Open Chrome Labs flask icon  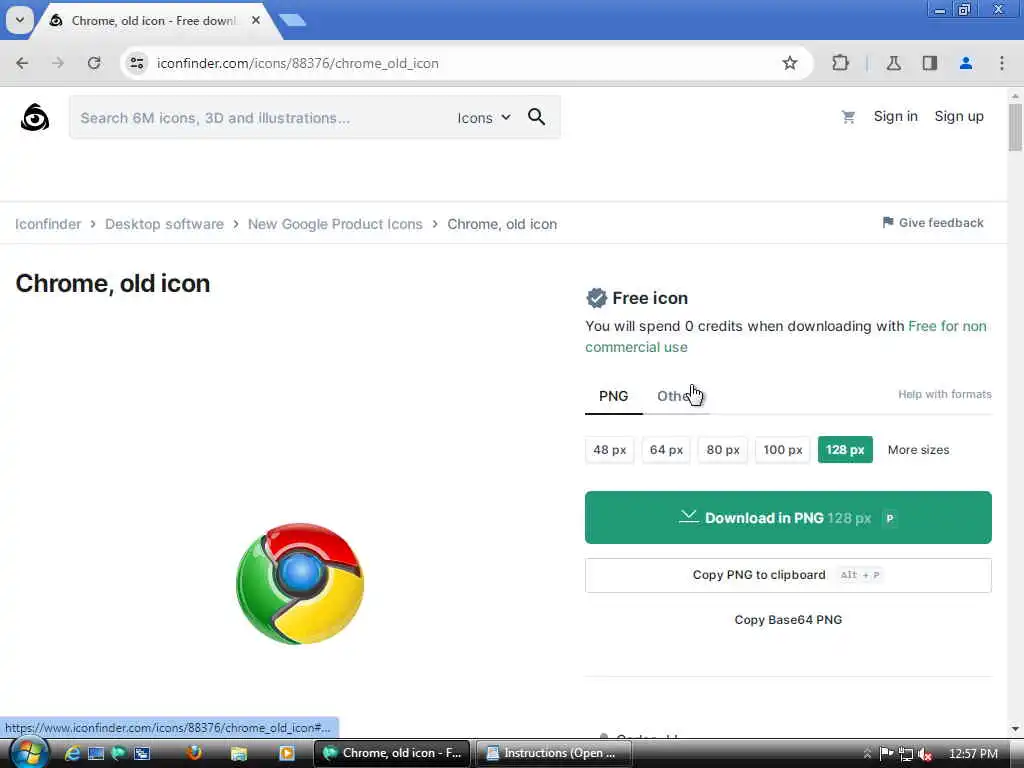tap(893, 63)
